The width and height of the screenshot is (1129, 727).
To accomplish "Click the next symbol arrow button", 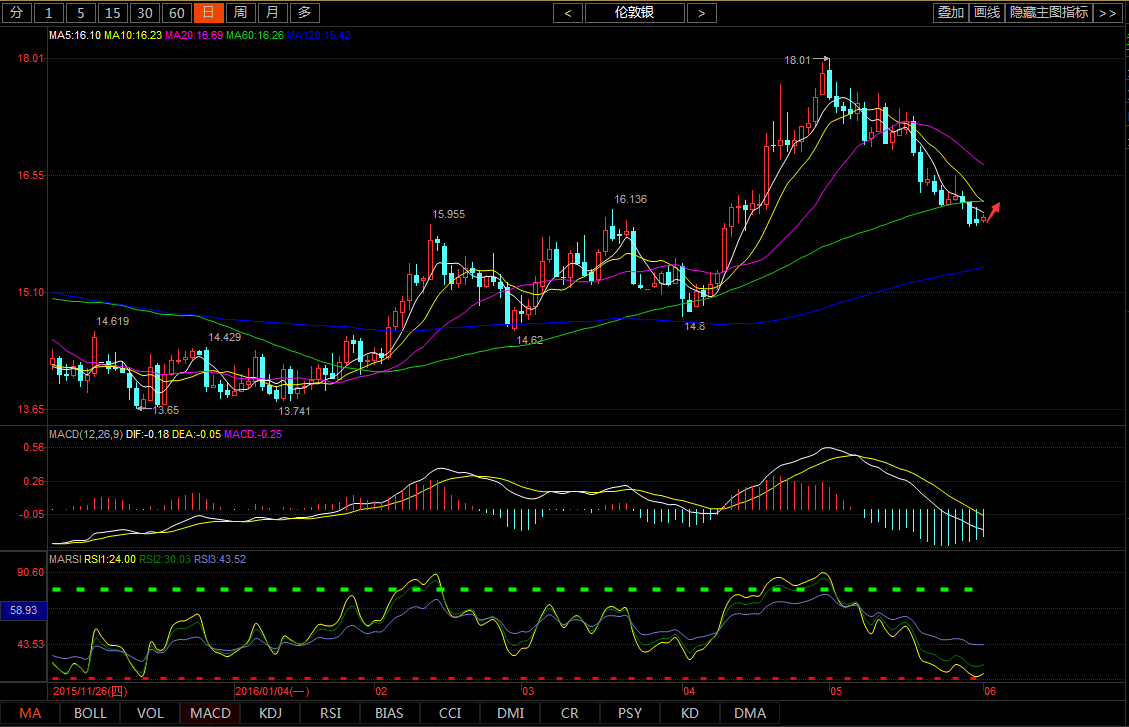I will [x=702, y=13].
